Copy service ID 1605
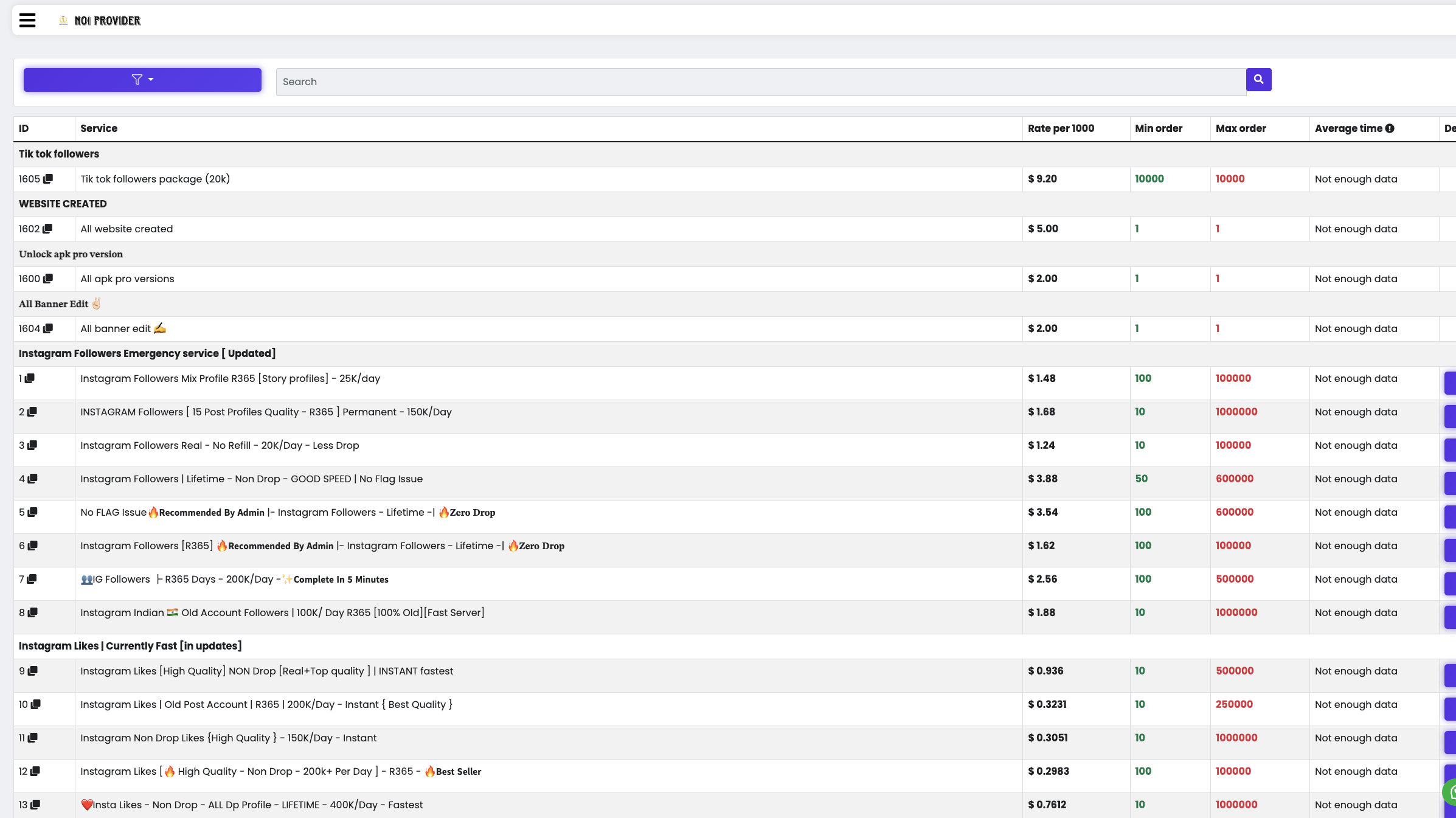 point(48,179)
